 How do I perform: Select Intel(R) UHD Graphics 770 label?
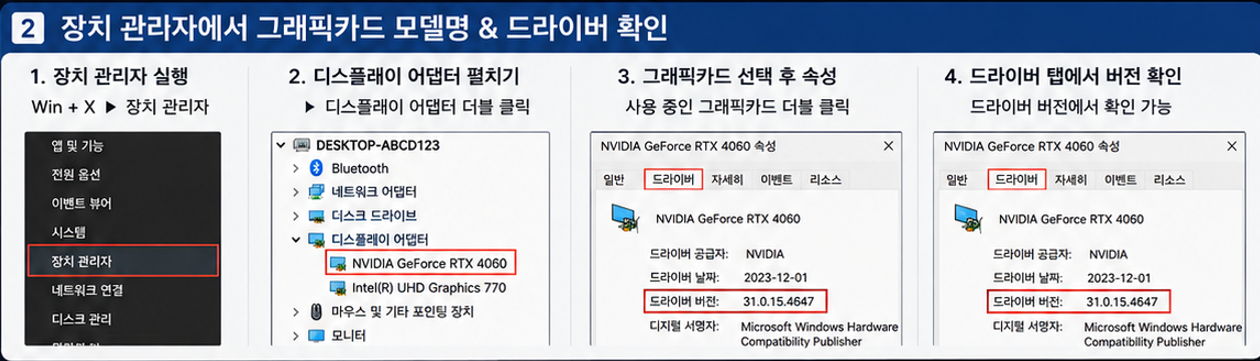[429, 287]
